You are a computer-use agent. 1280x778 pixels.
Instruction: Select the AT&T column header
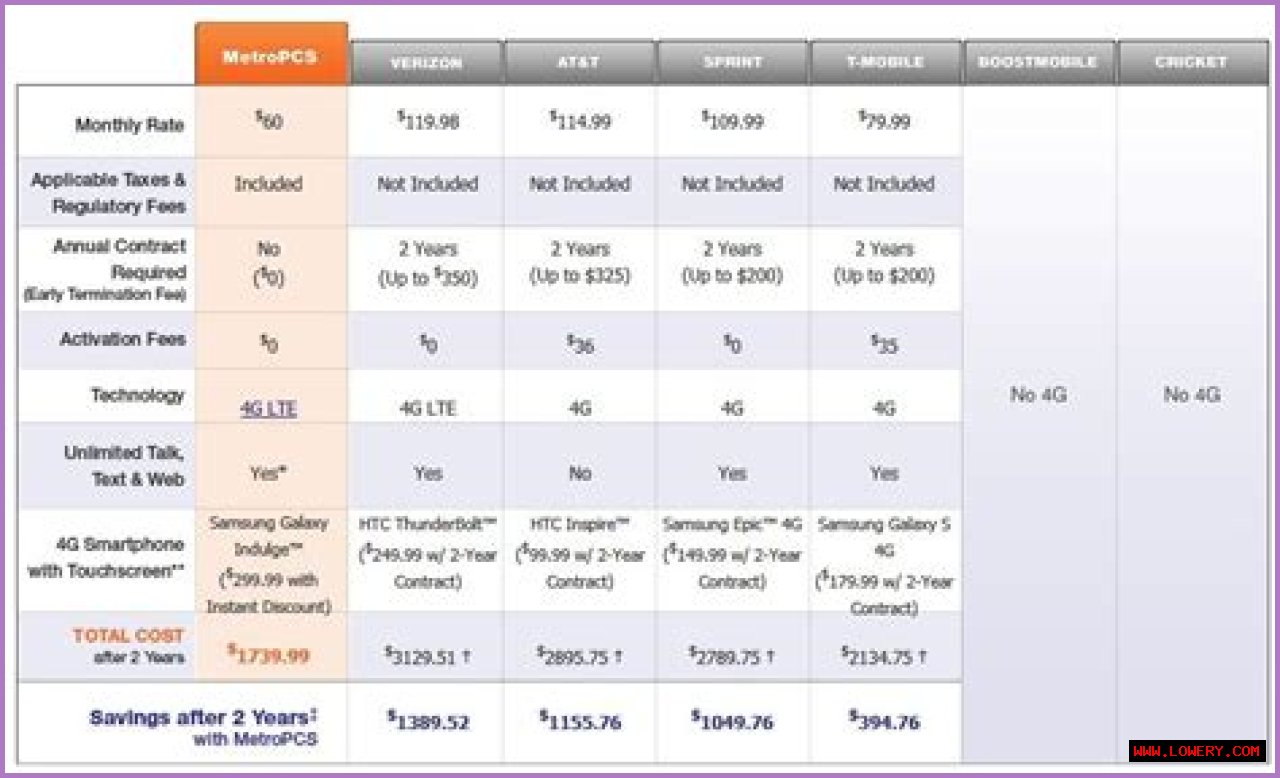click(579, 62)
